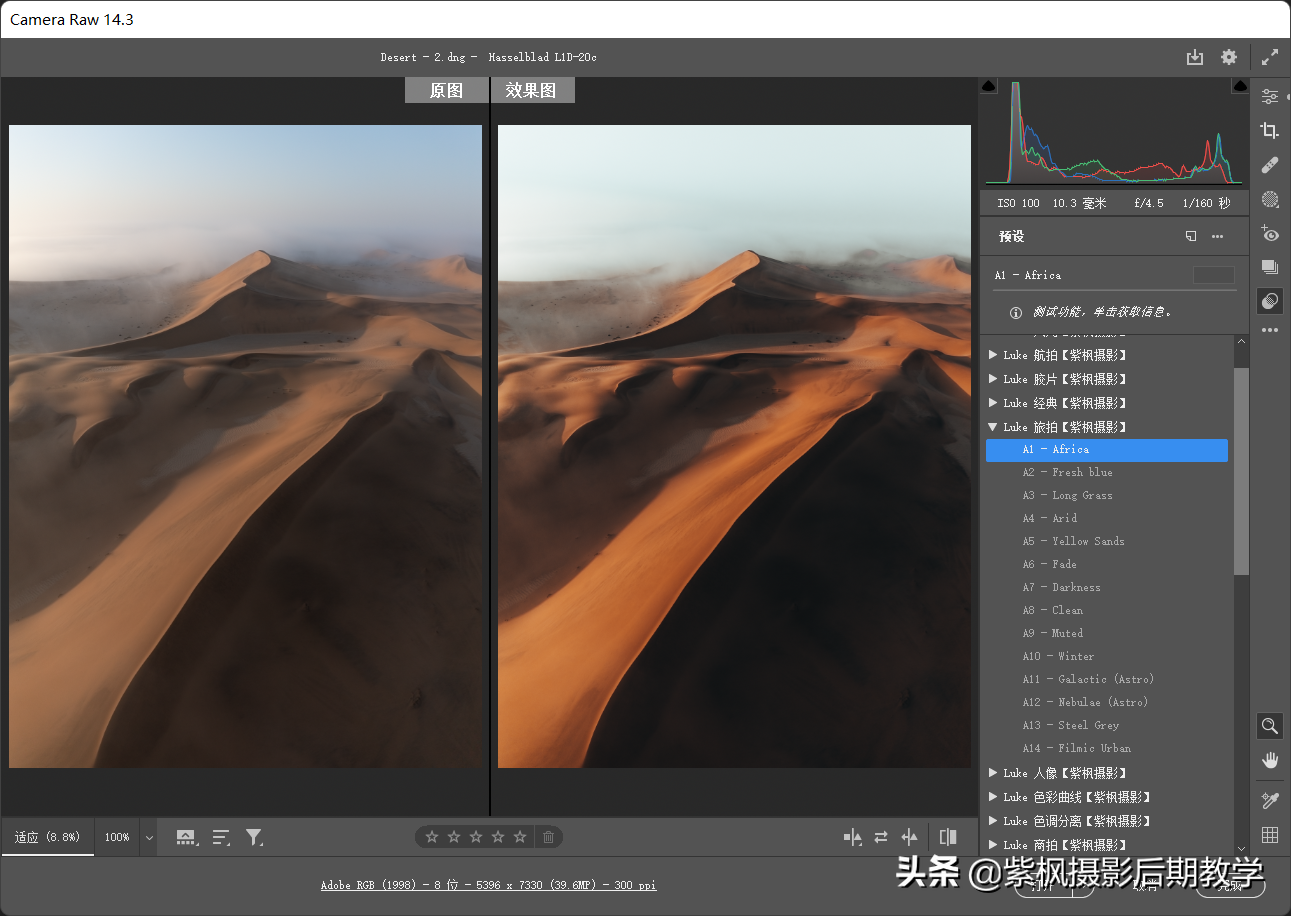
Task: Click the Adobe RGB workflow options link
Action: pos(488,885)
